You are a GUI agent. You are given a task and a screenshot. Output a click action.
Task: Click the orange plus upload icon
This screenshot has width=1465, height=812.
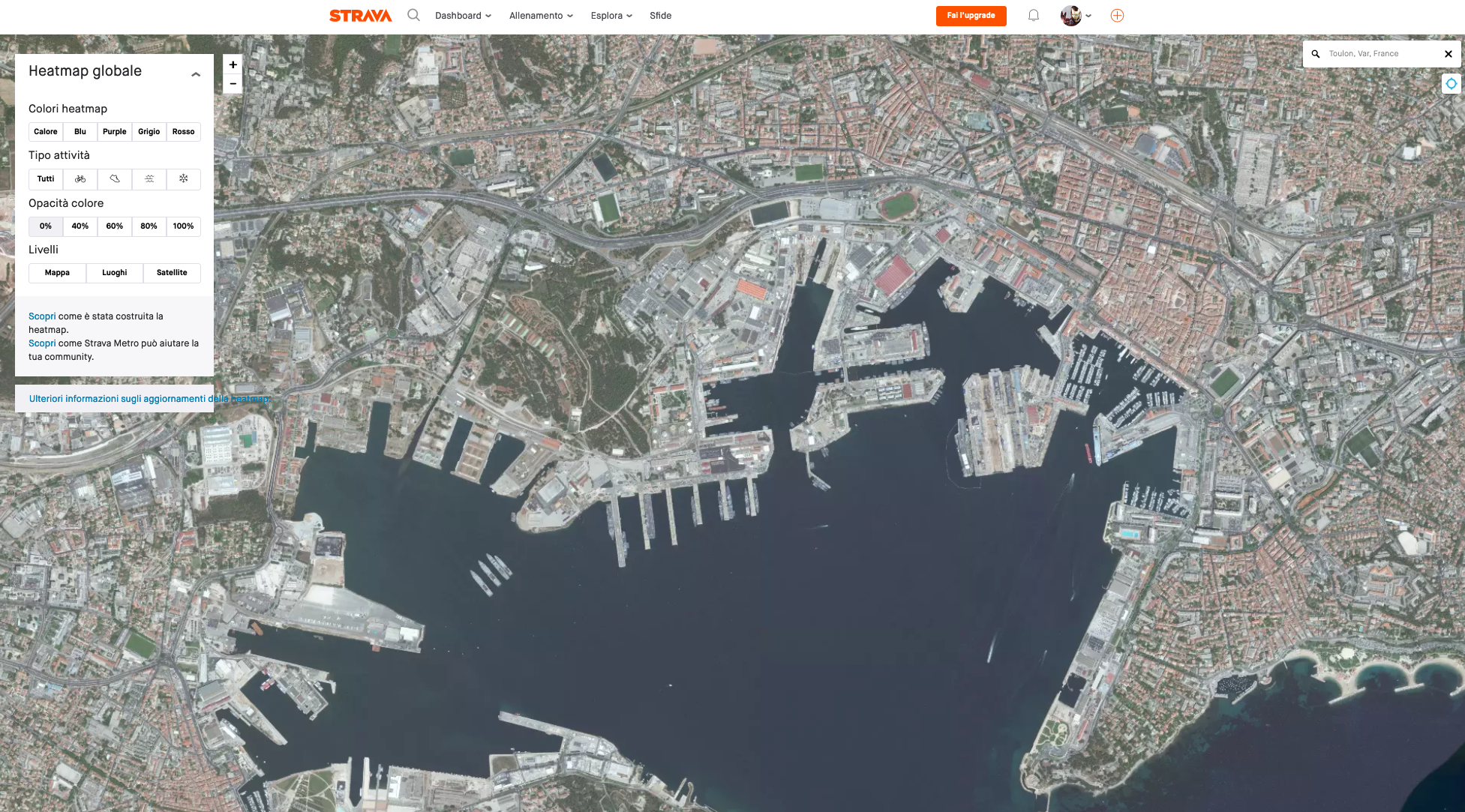(x=1117, y=15)
